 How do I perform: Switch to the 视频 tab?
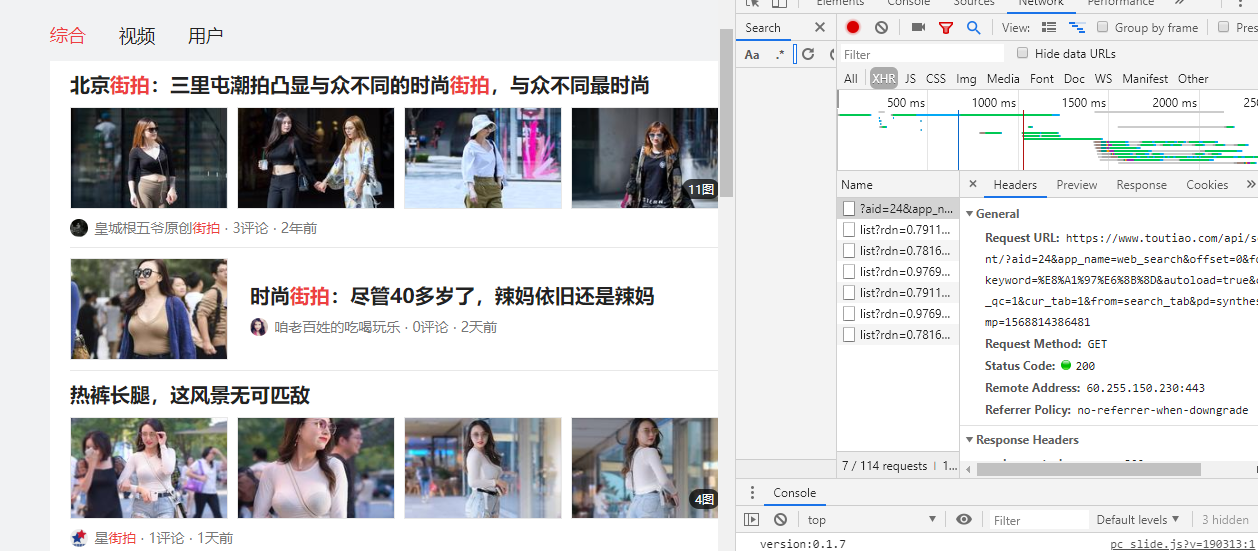pyautogui.click(x=137, y=36)
